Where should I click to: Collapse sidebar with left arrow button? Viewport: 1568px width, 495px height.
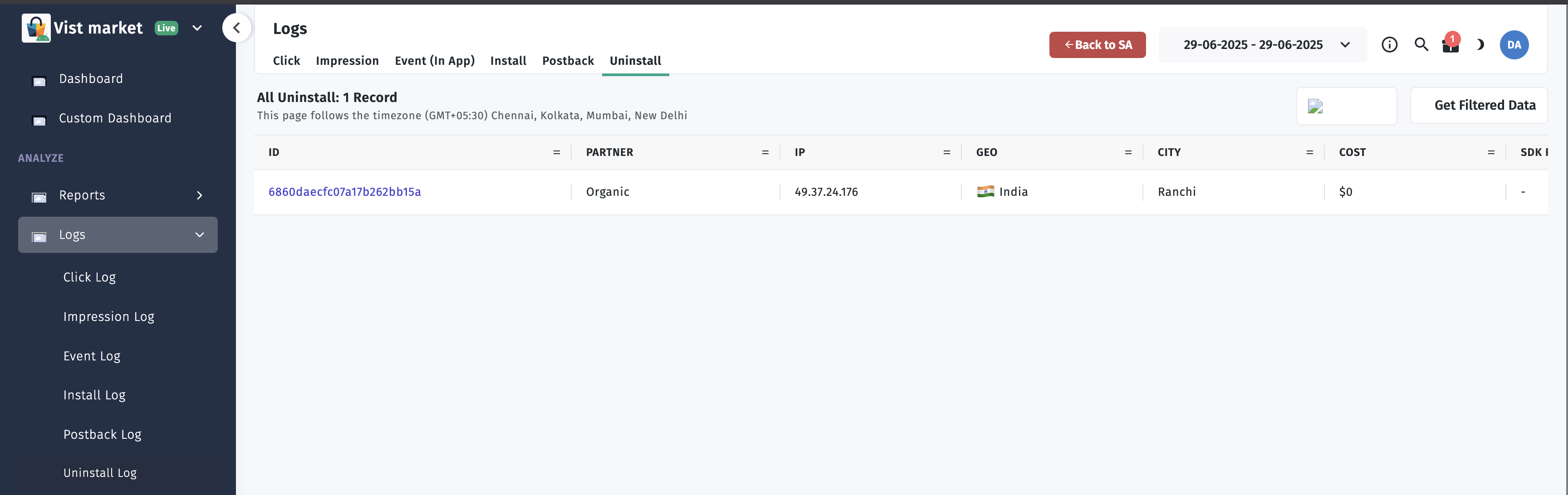point(237,28)
